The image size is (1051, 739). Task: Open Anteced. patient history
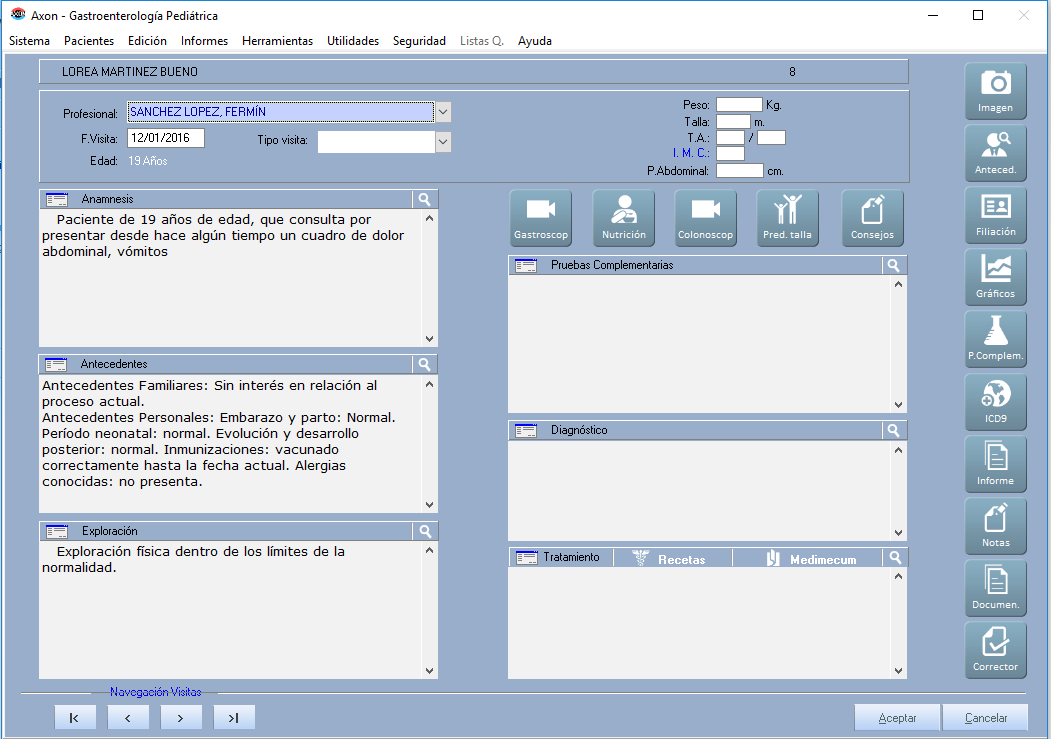pyautogui.click(x=995, y=152)
